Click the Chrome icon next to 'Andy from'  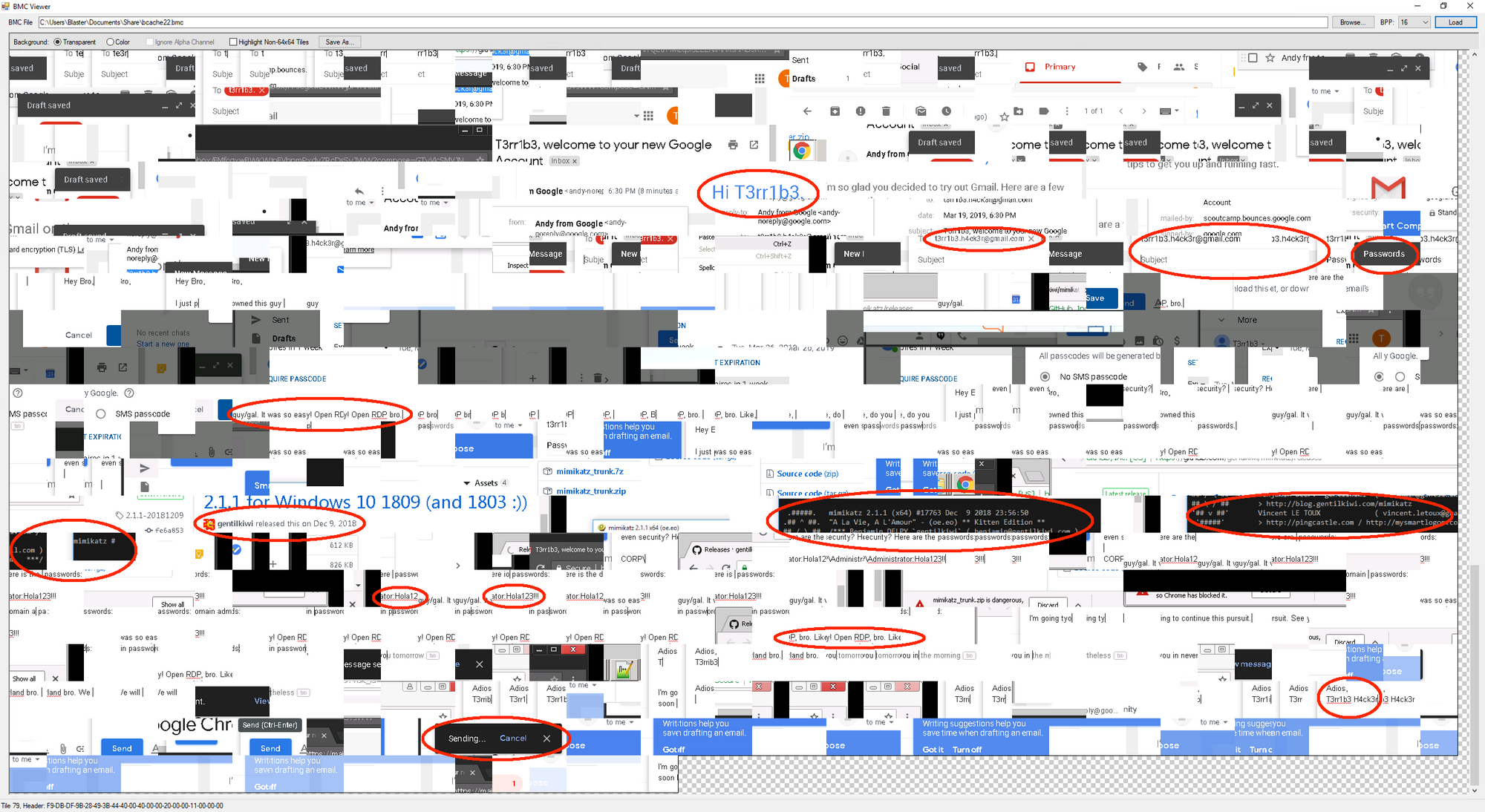[802, 151]
